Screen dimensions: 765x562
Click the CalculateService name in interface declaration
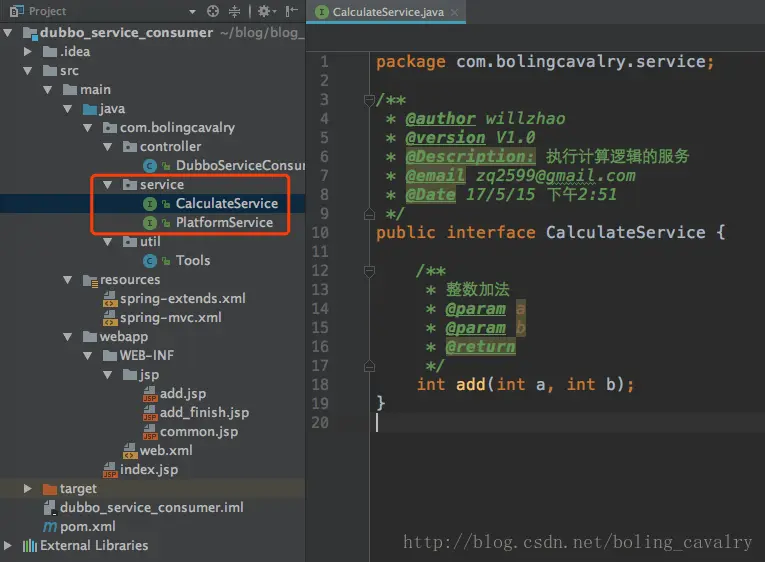625,232
